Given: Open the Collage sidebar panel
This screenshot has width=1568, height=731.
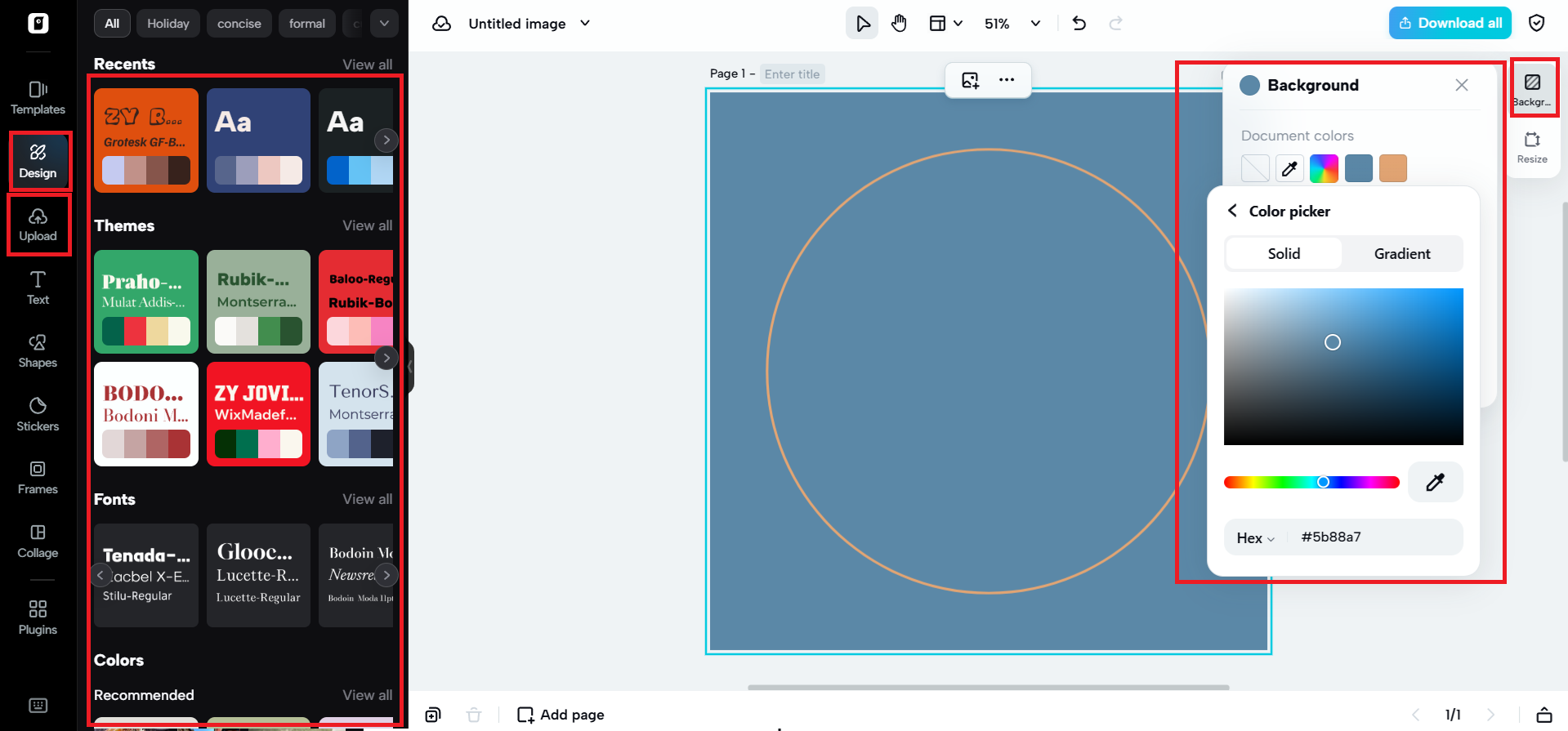Looking at the screenshot, I should (38, 542).
